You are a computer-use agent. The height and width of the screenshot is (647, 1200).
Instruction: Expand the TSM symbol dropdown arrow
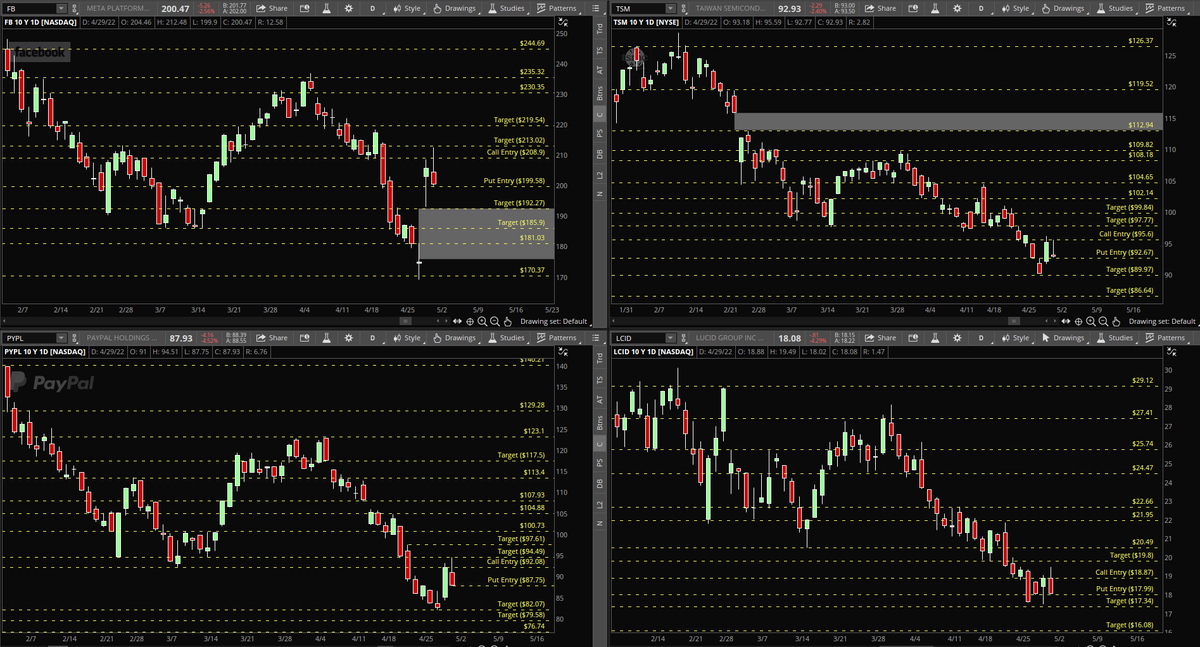pos(671,8)
